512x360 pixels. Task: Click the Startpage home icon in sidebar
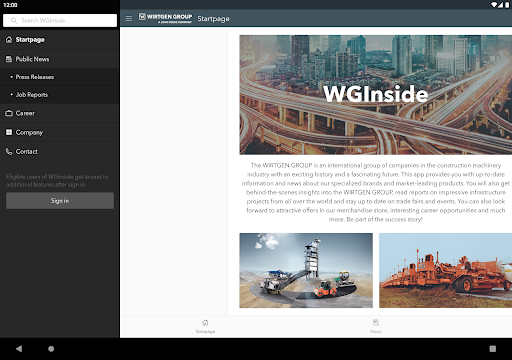(9, 40)
